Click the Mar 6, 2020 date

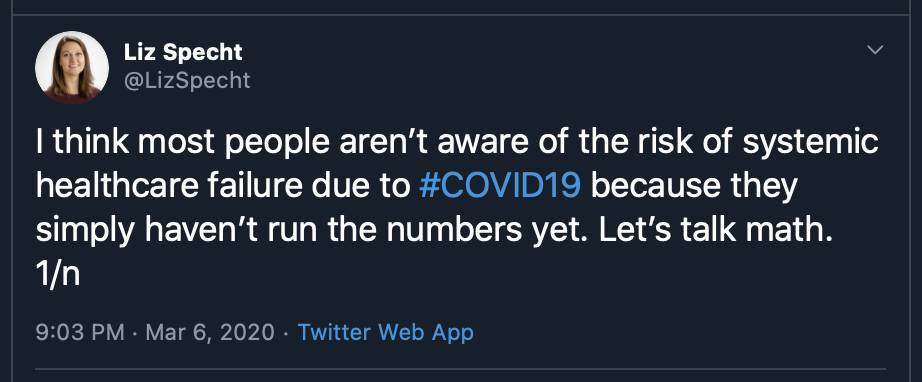coord(210,333)
